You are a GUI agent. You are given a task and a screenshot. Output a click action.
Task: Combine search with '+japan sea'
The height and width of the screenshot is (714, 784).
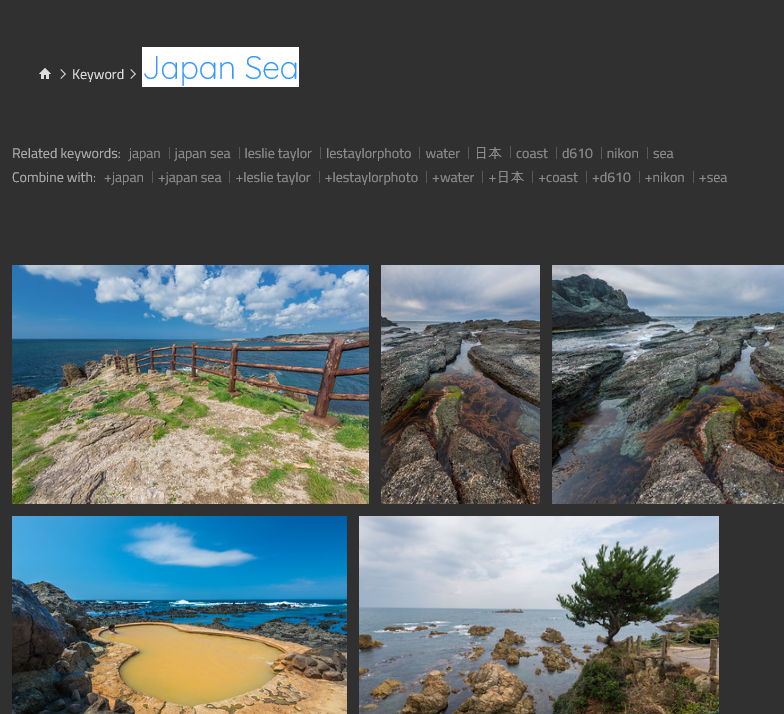click(x=190, y=178)
